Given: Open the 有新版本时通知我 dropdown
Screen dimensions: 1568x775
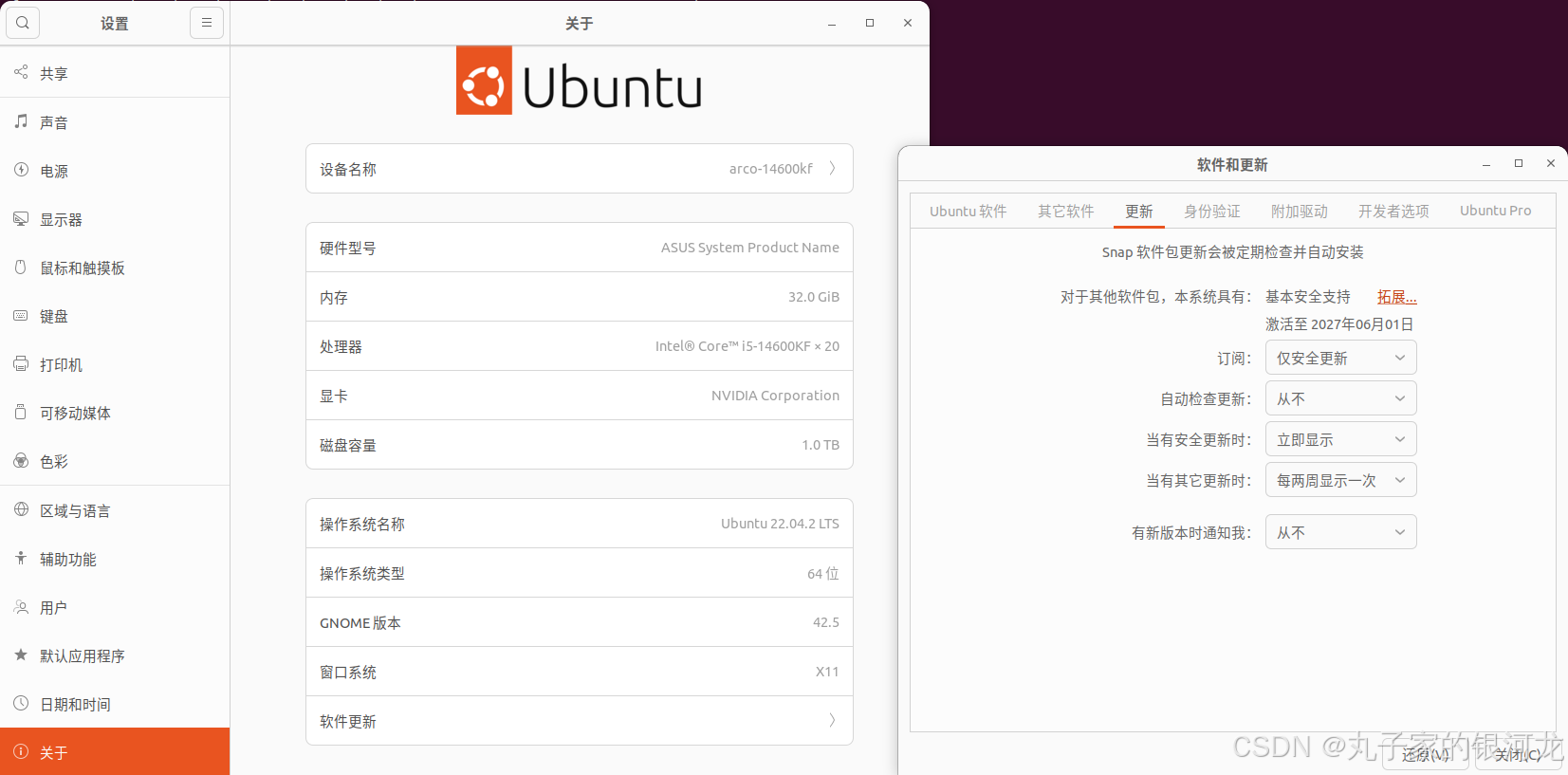Looking at the screenshot, I should 1340,532.
